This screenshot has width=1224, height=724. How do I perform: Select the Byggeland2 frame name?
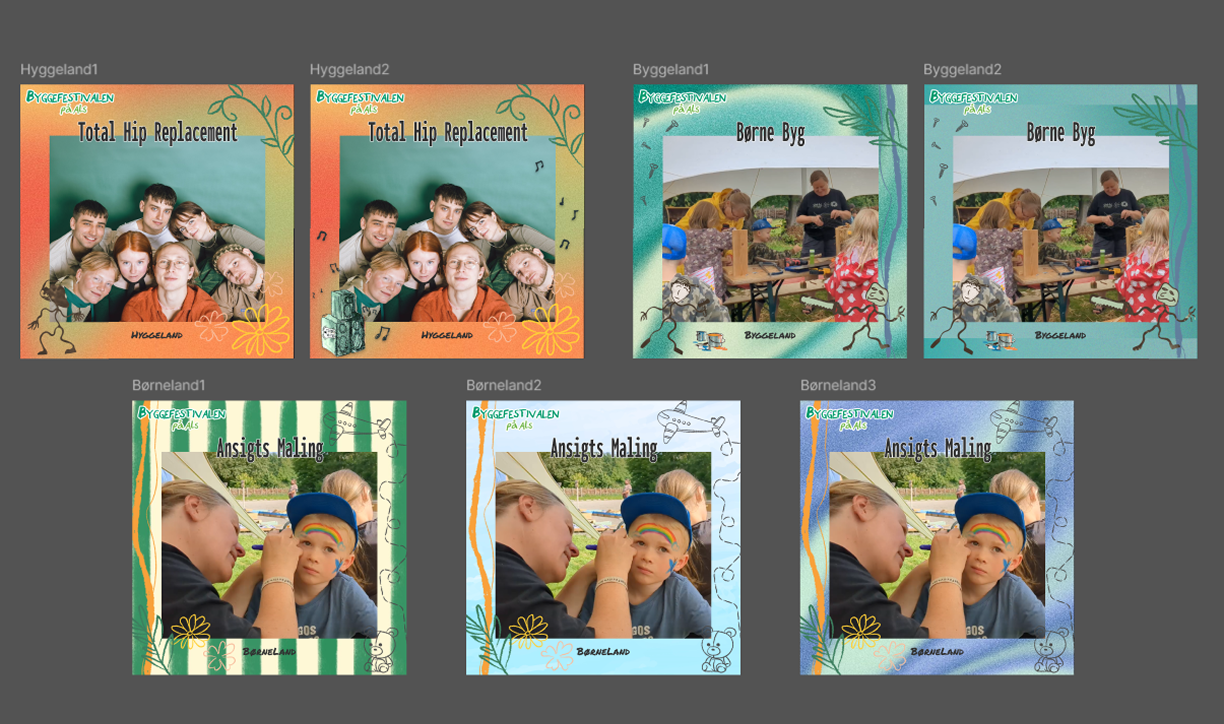(961, 70)
